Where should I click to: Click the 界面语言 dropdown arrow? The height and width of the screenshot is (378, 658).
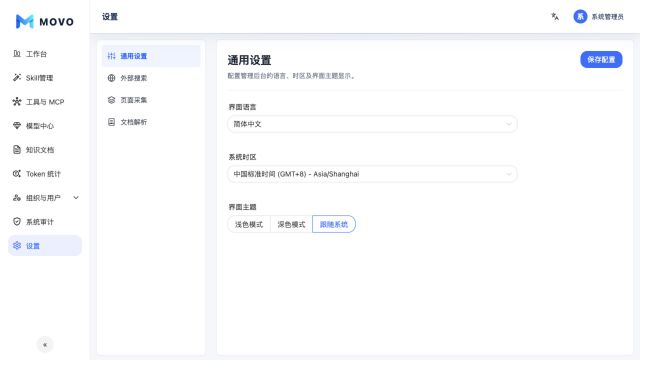[509, 124]
